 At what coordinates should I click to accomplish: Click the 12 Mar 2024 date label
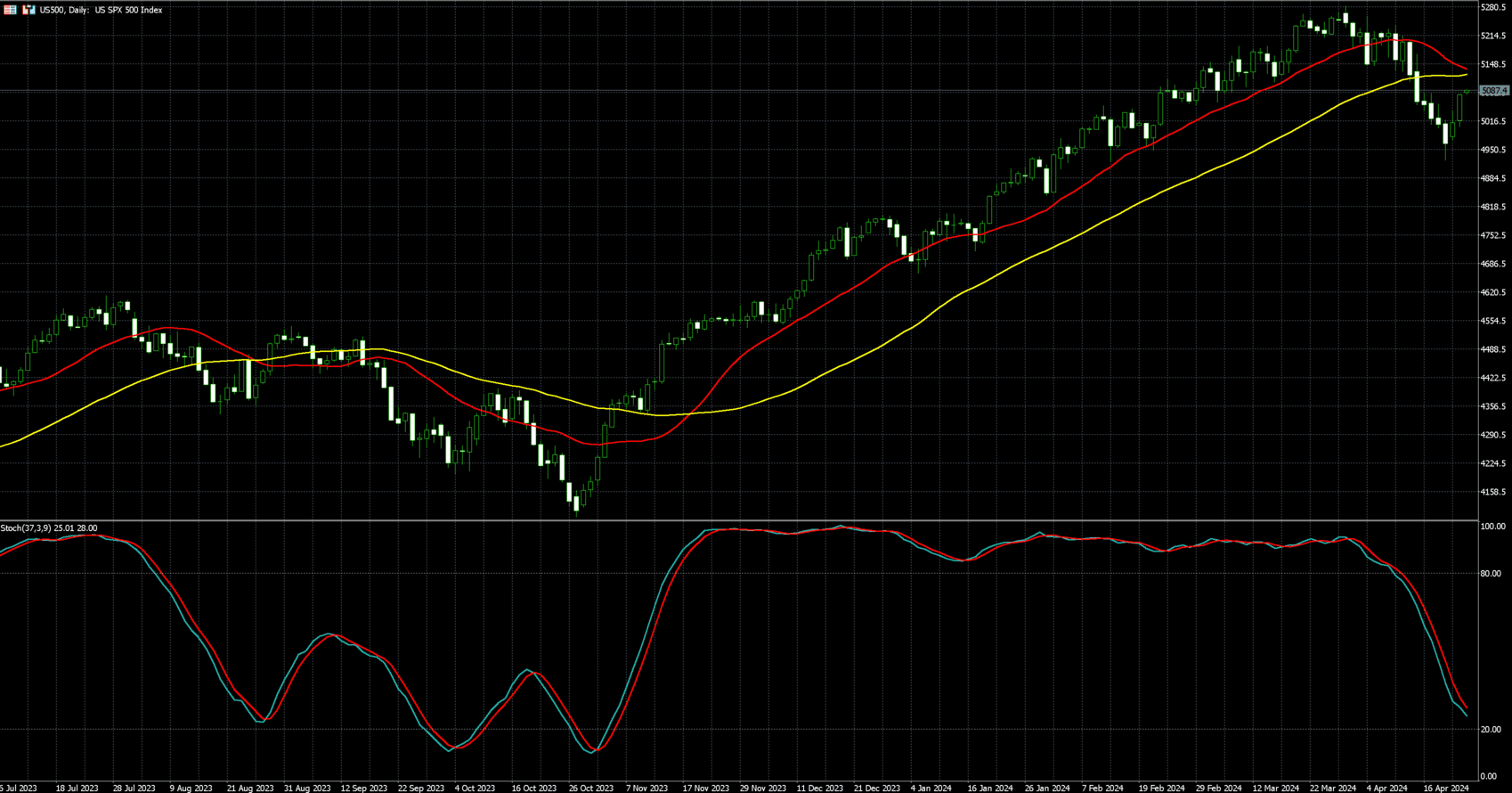point(1275,788)
